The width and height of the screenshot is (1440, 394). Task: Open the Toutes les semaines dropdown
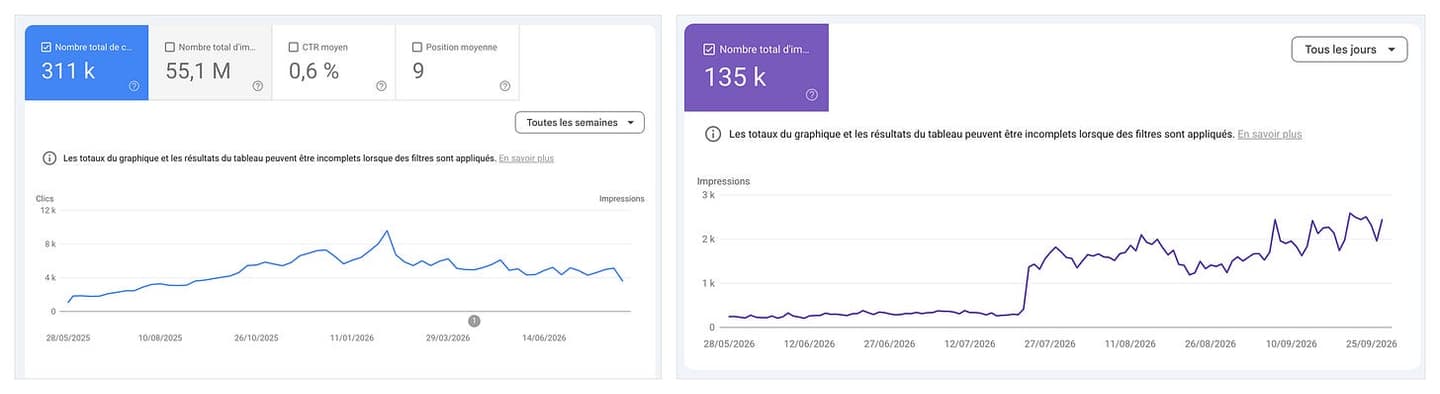(580, 123)
